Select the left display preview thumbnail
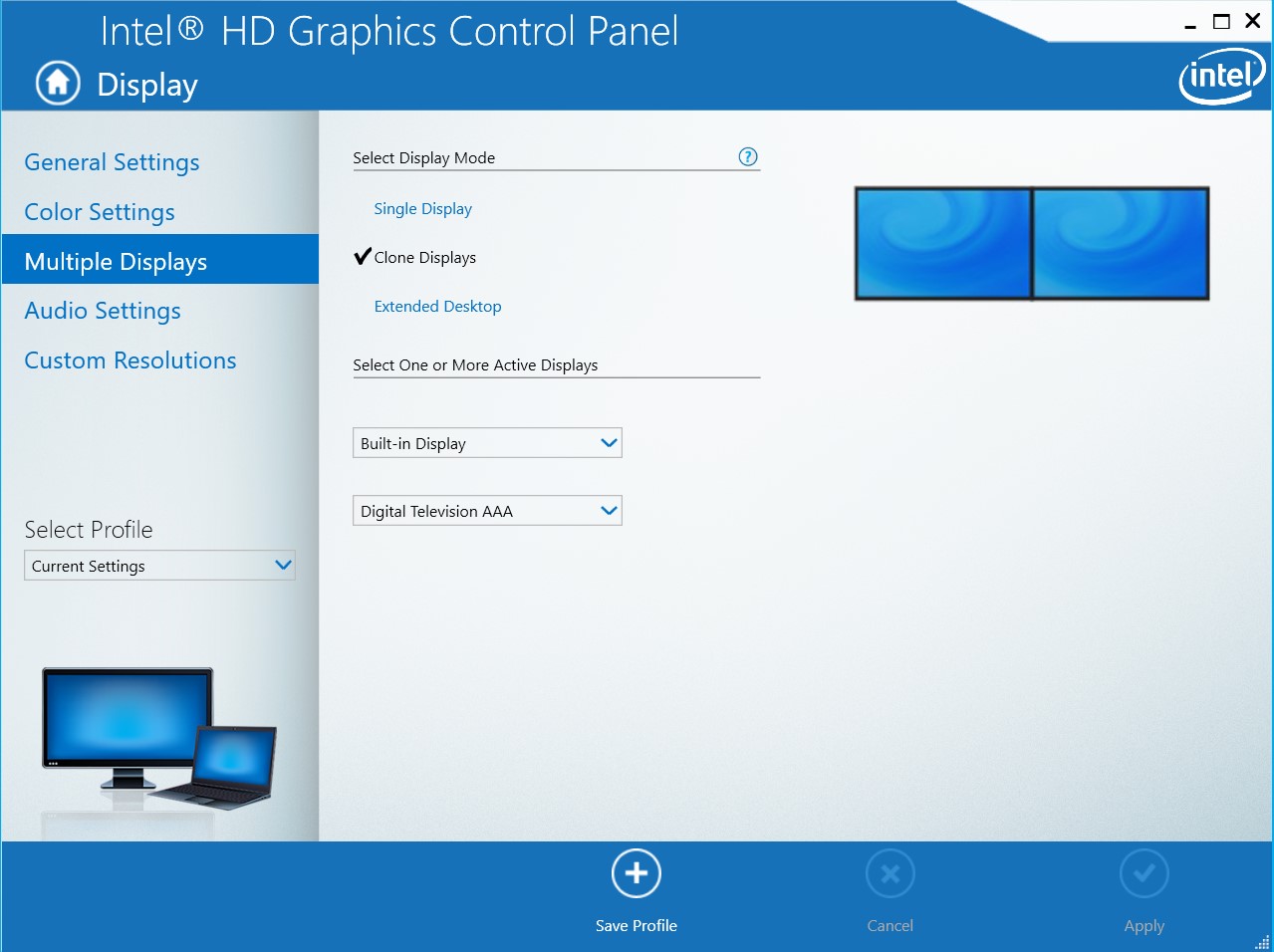Screen dimensions: 1274x952 (941, 243)
